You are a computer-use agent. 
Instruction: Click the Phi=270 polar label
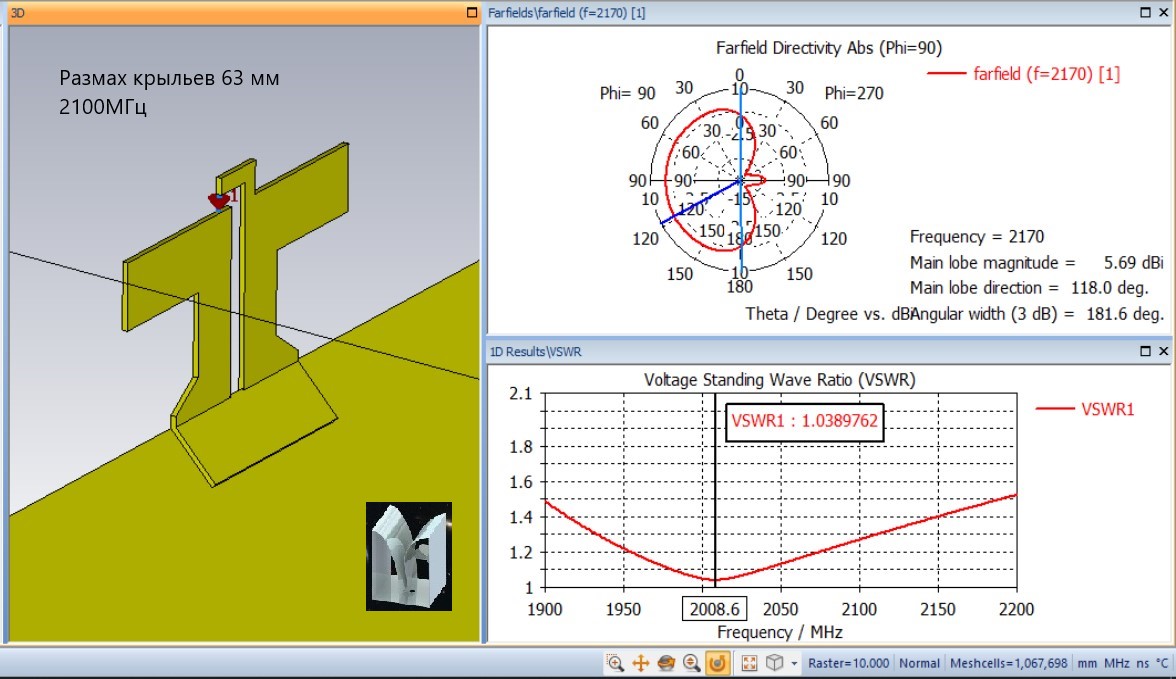click(x=854, y=93)
